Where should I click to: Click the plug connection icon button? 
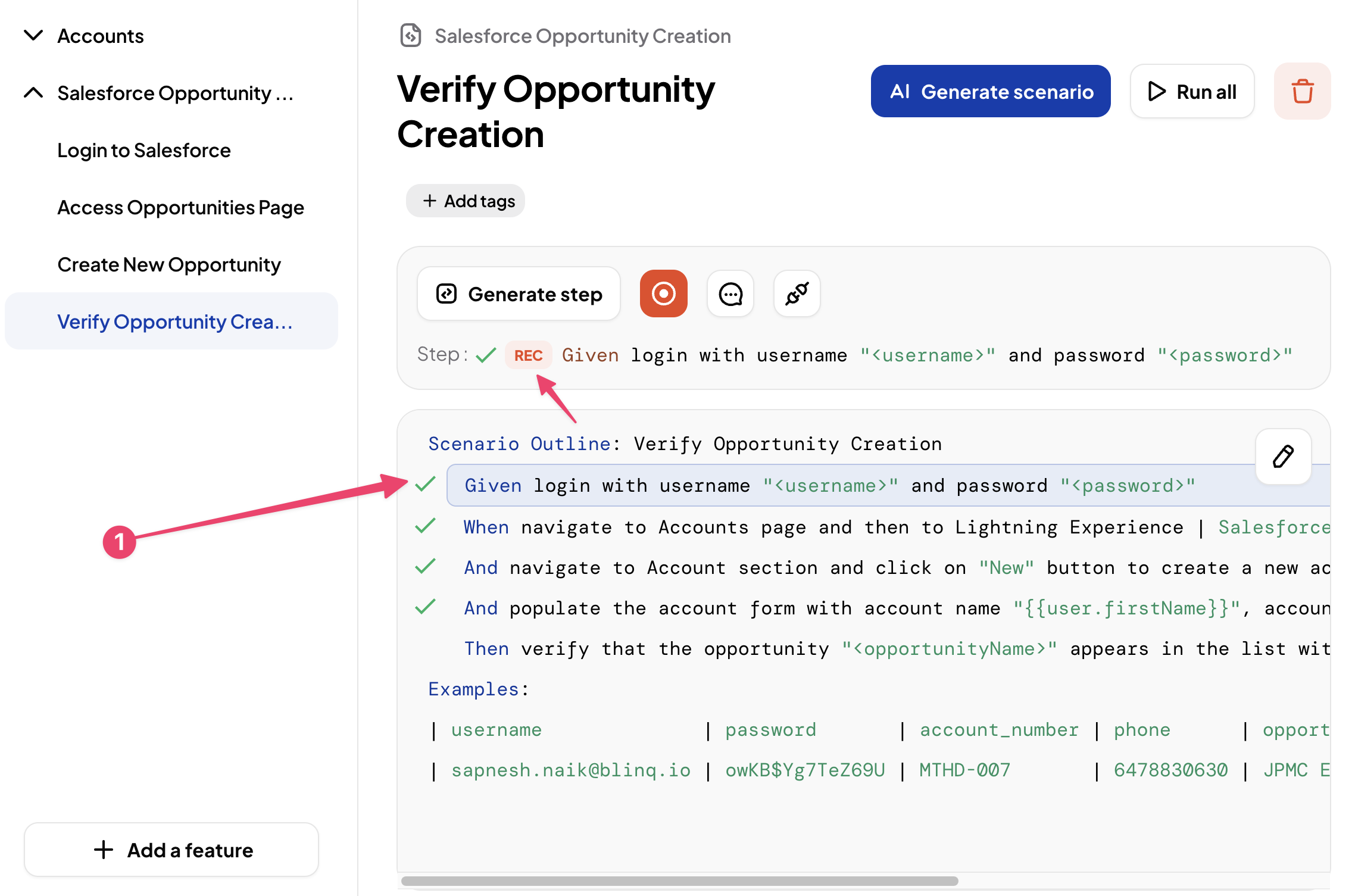(797, 294)
